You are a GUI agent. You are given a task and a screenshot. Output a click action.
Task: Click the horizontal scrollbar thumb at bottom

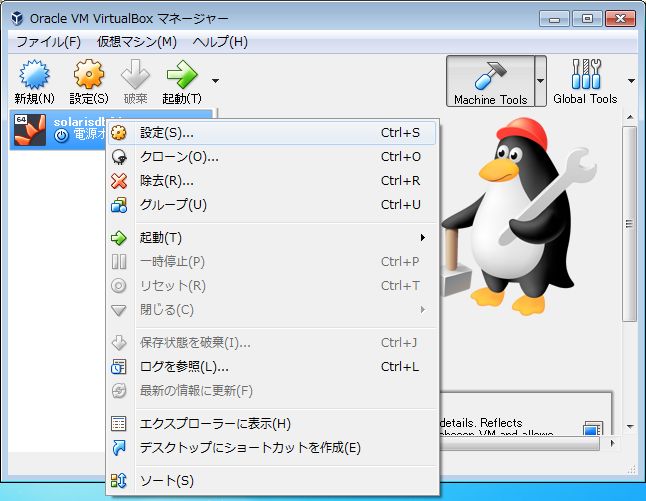click(520, 444)
